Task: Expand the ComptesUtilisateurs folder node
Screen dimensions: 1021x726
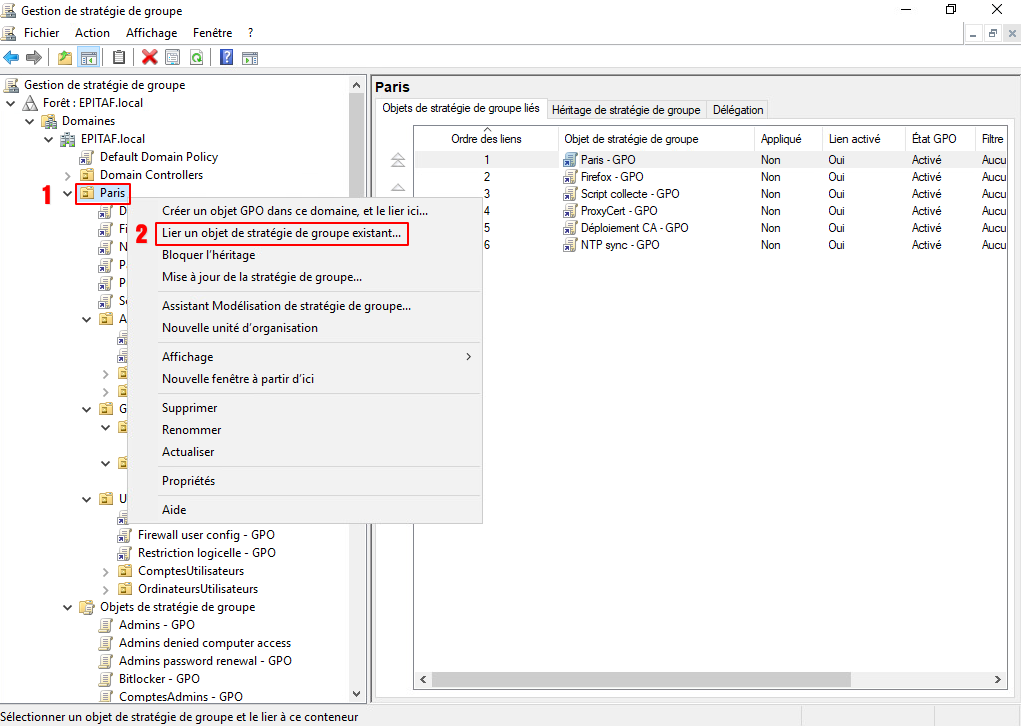Action: tap(106, 571)
